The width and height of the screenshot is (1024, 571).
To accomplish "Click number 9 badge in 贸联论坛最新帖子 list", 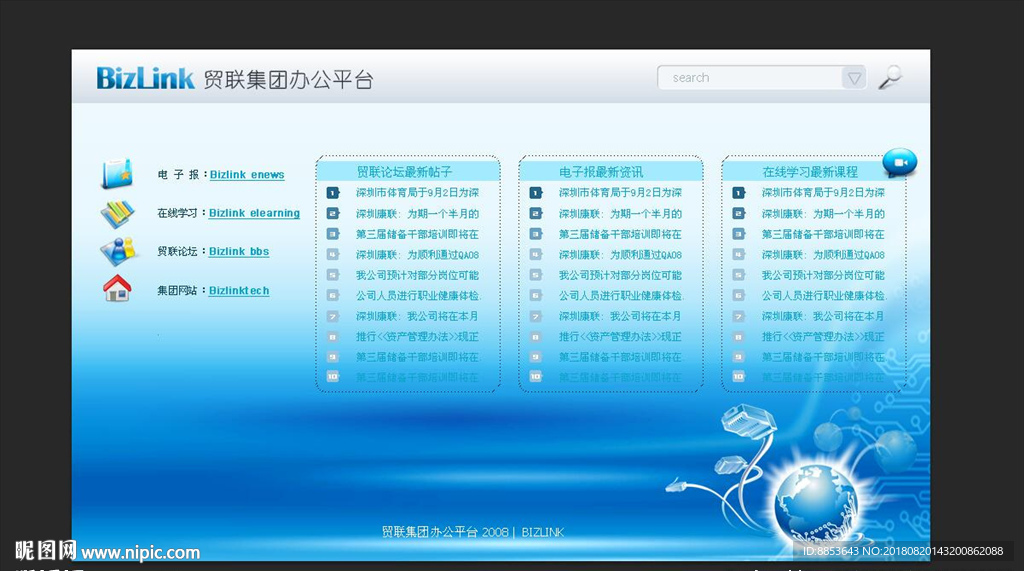I will point(332,357).
